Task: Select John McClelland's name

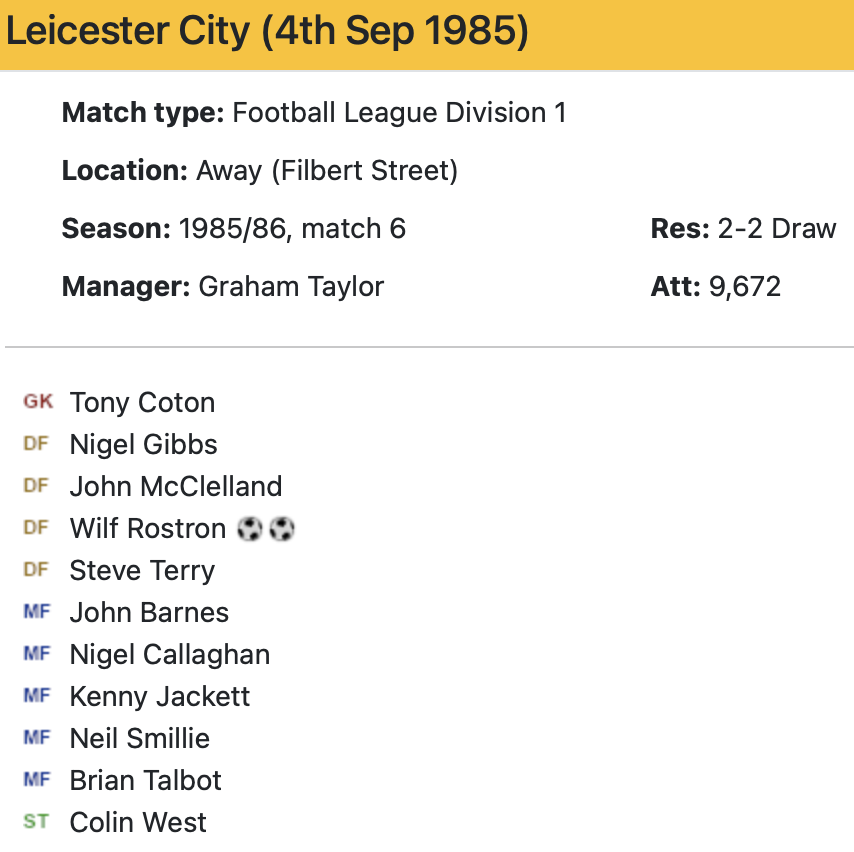Action: [x=176, y=487]
